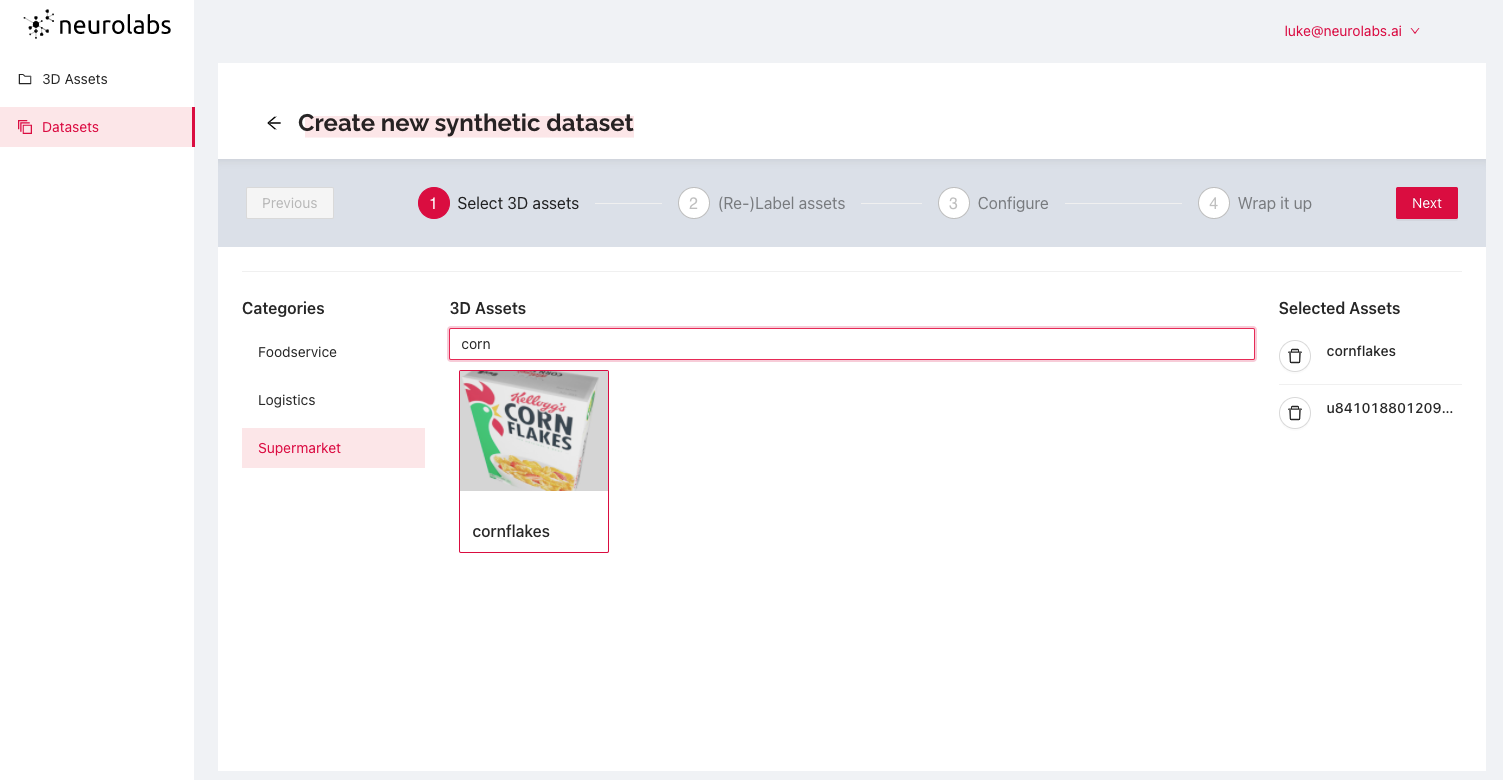This screenshot has height=780, width=1503.
Task: Click the Next button
Action: 1427,203
